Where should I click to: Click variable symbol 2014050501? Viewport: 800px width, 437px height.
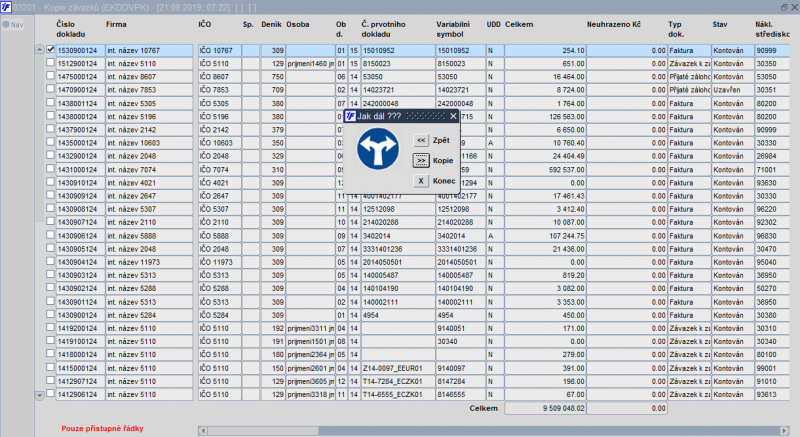click(x=461, y=262)
